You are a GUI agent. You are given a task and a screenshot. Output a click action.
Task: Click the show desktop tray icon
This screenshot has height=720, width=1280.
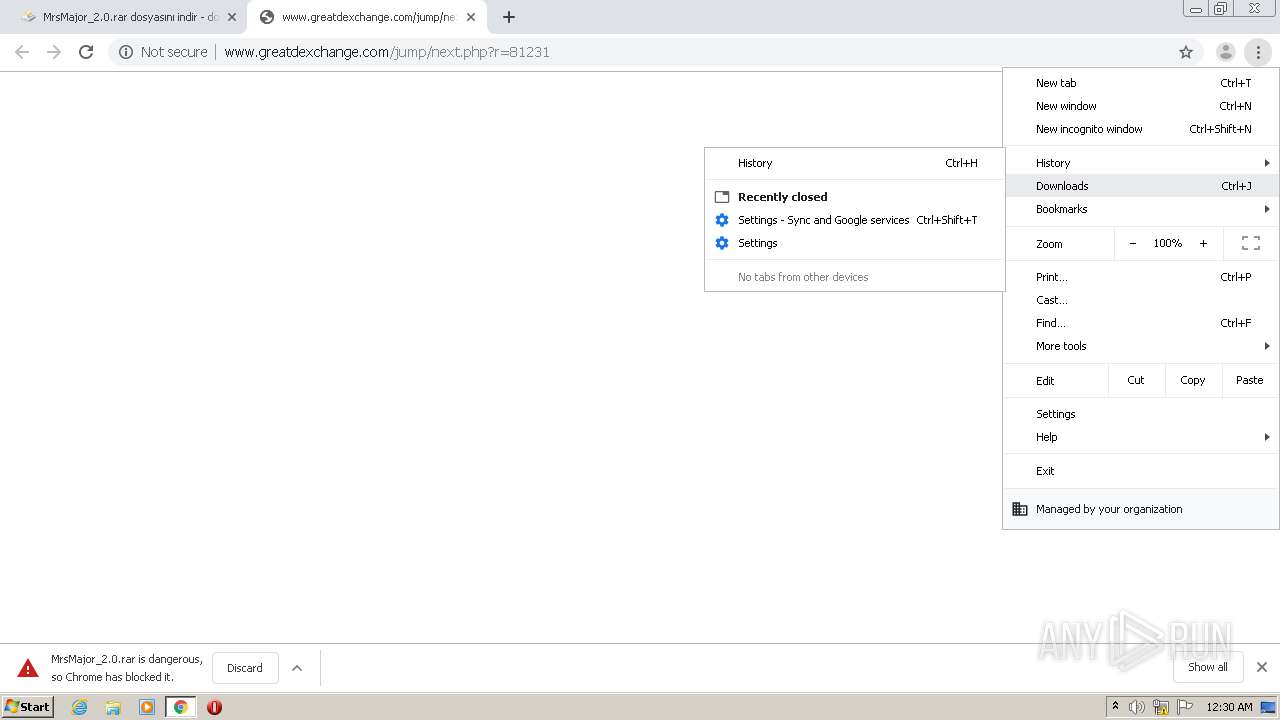[1268, 707]
